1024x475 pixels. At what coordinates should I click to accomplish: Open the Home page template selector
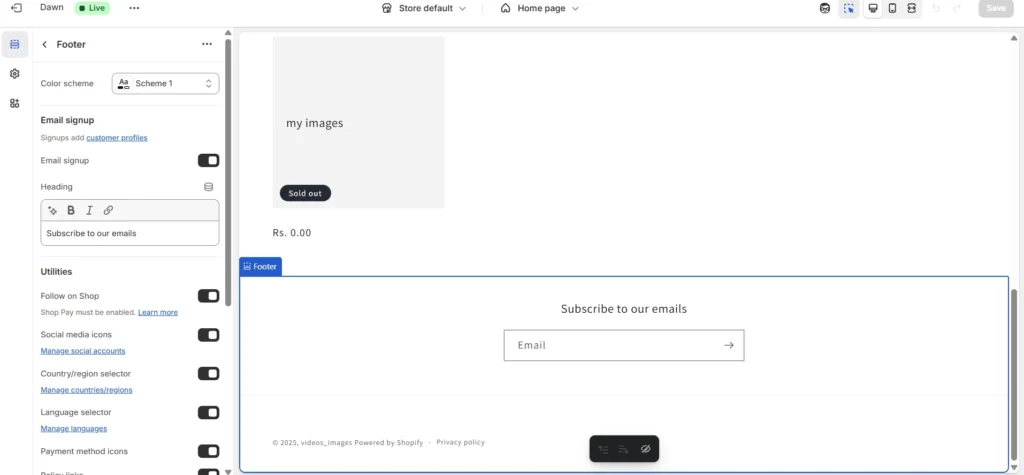tap(539, 8)
